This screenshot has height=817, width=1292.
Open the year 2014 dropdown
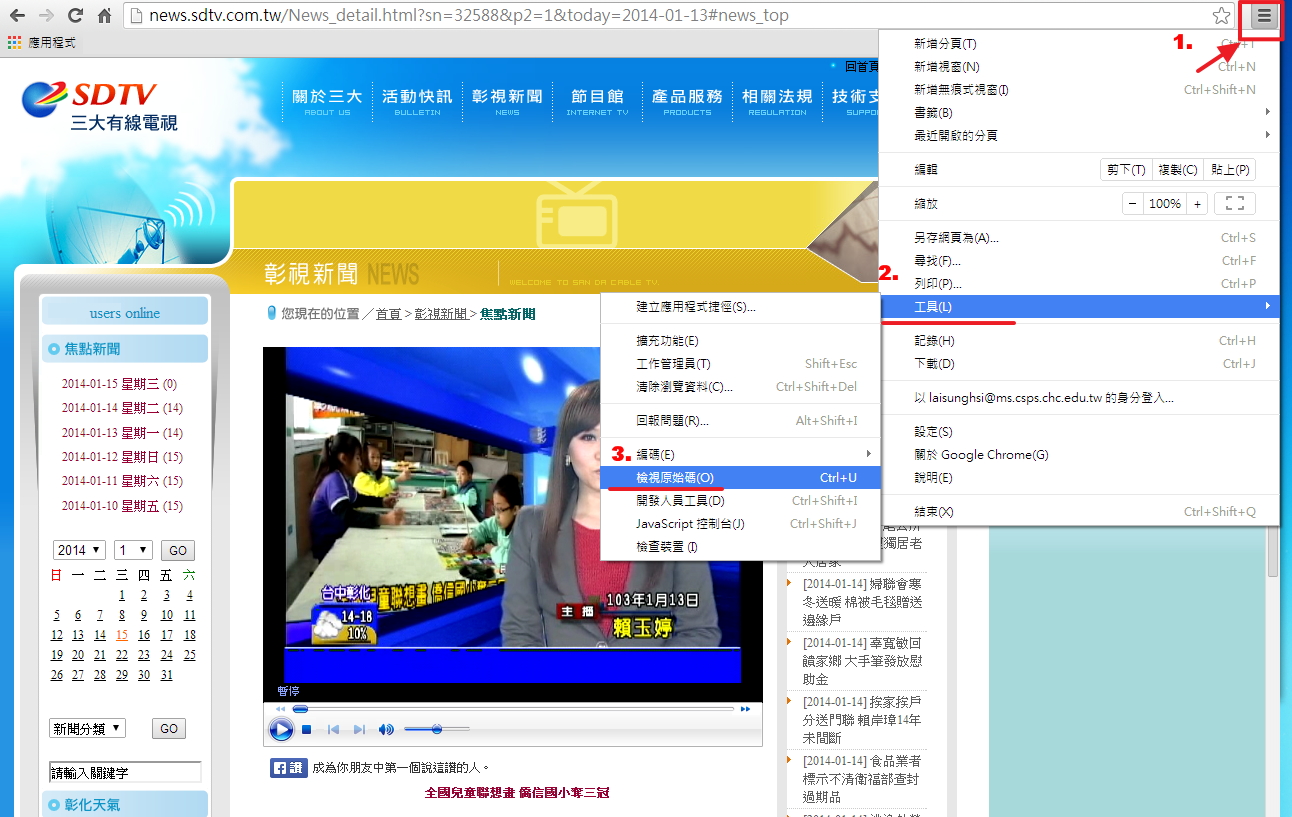[79, 550]
